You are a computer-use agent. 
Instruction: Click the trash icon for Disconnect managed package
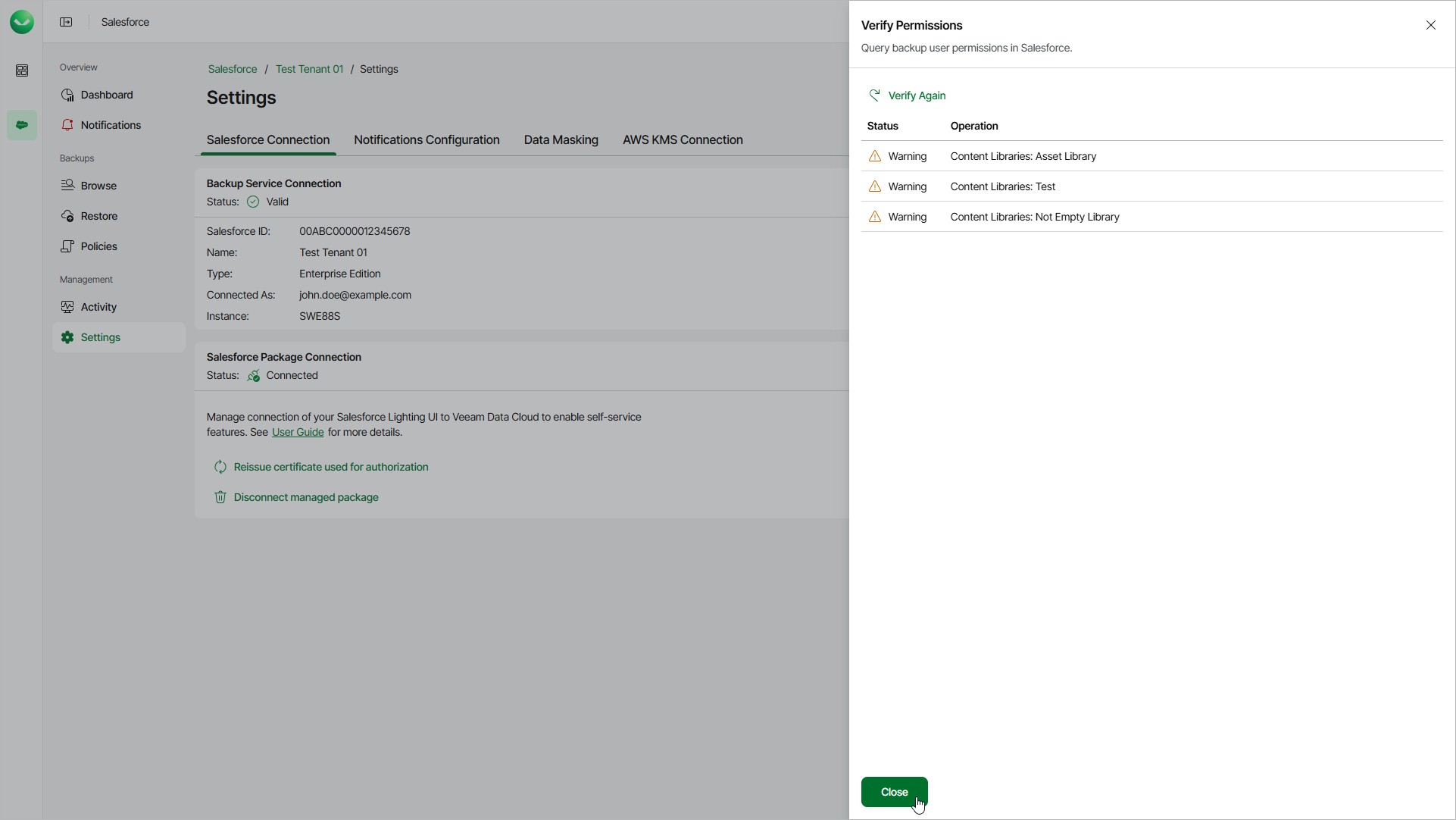coord(220,497)
